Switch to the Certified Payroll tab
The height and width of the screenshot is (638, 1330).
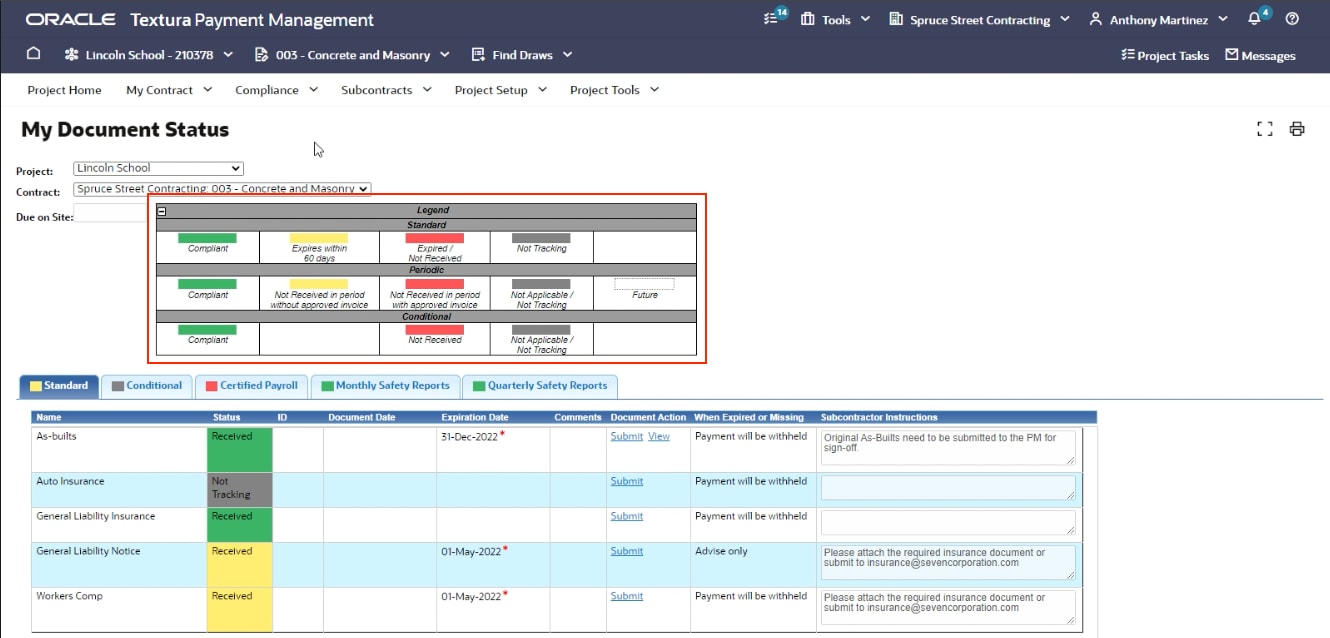[251, 386]
